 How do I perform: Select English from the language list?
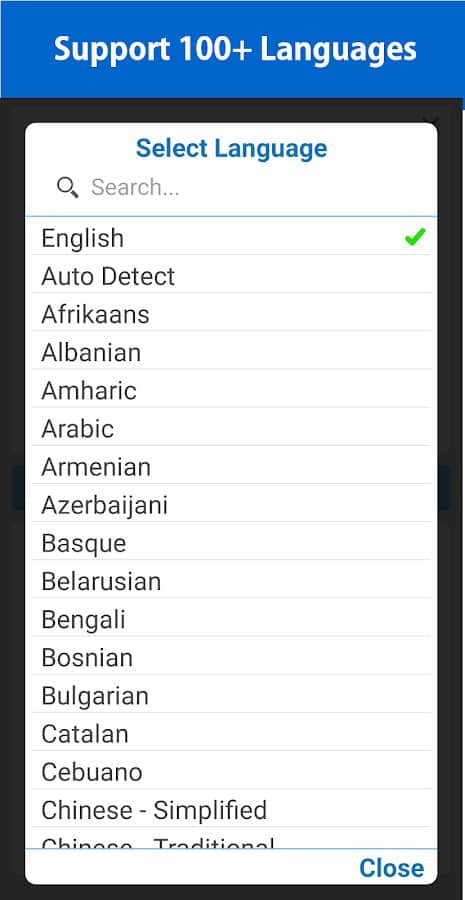(231, 238)
